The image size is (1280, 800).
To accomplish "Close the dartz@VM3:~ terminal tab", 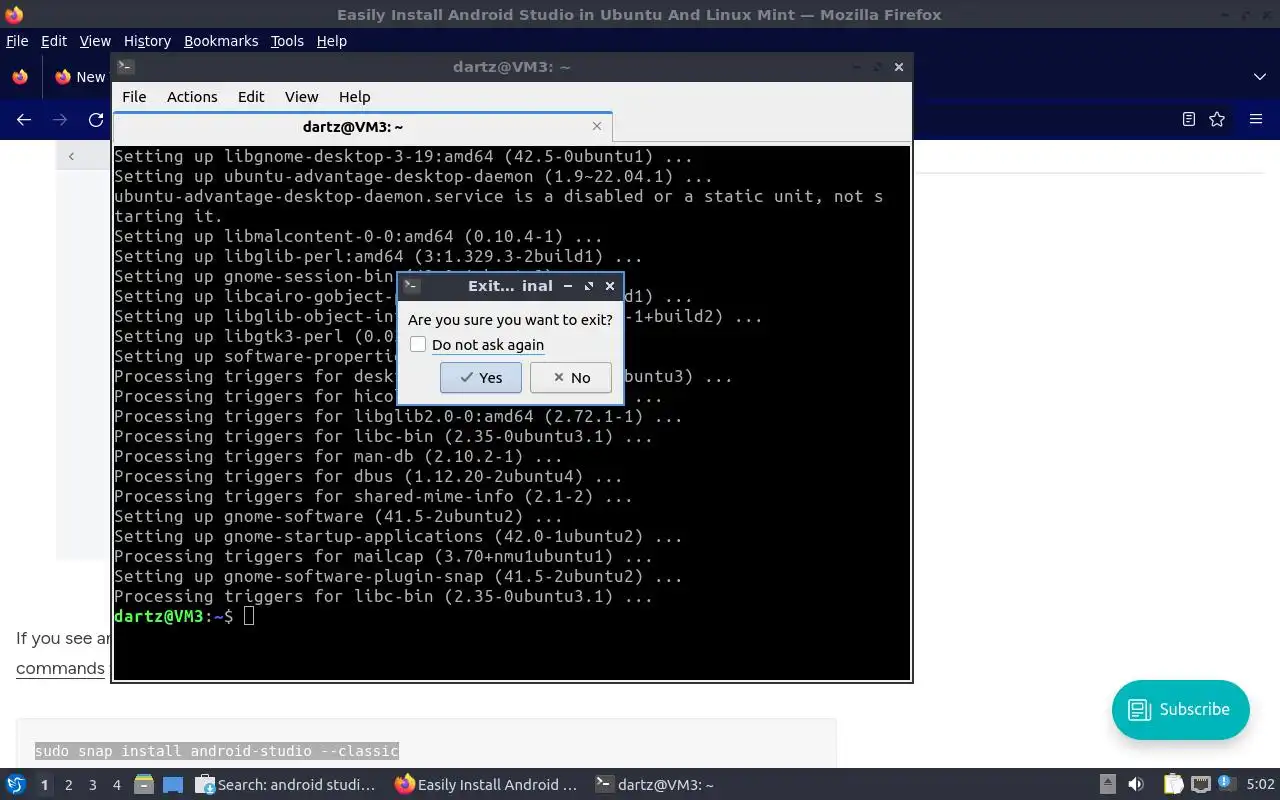I will (x=597, y=126).
